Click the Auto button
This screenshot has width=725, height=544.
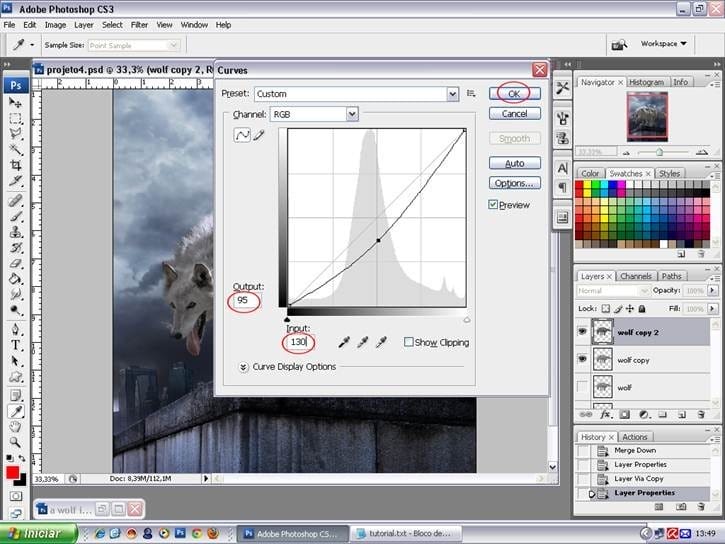click(515, 163)
